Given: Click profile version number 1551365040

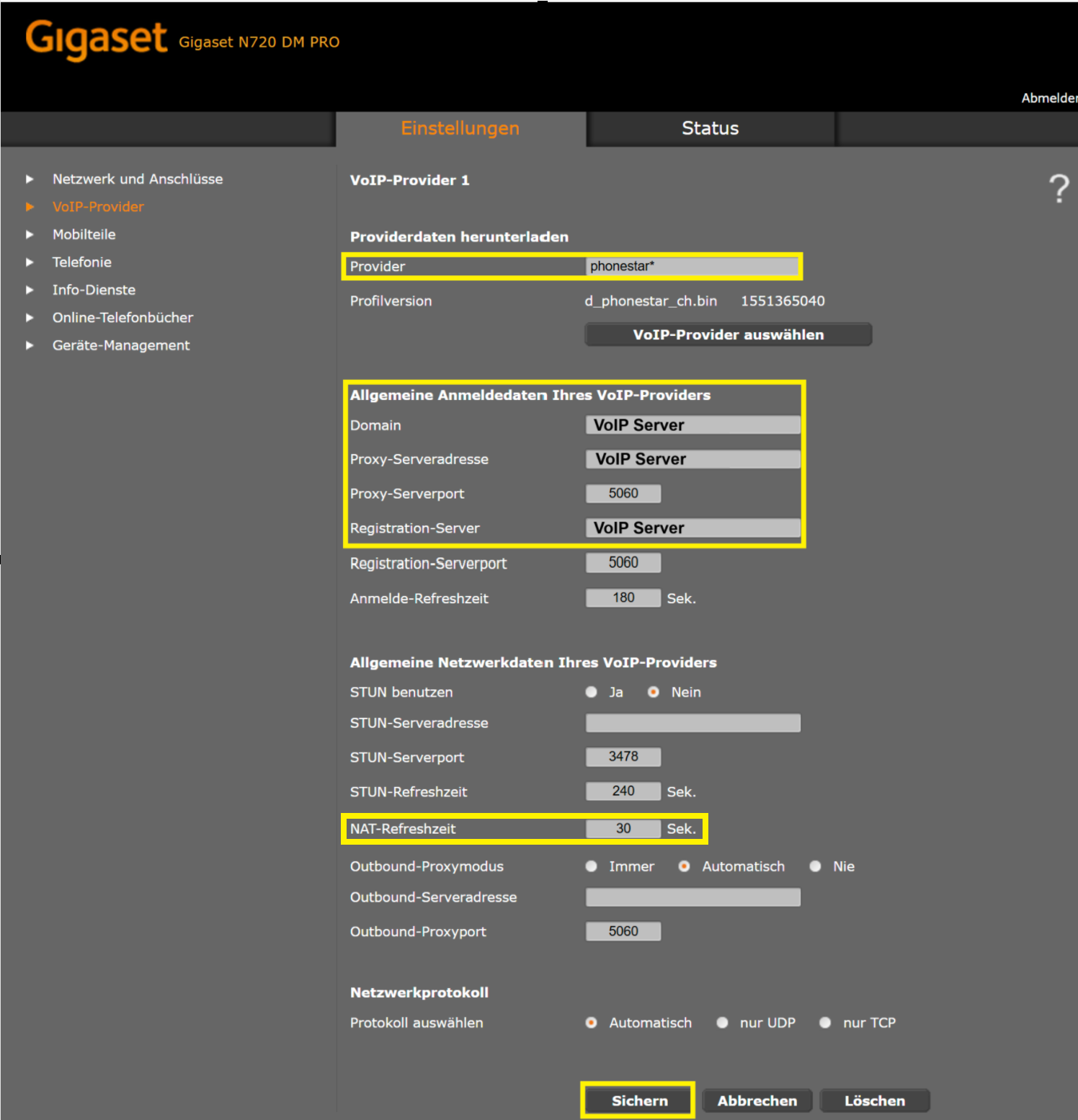Looking at the screenshot, I should (783, 301).
